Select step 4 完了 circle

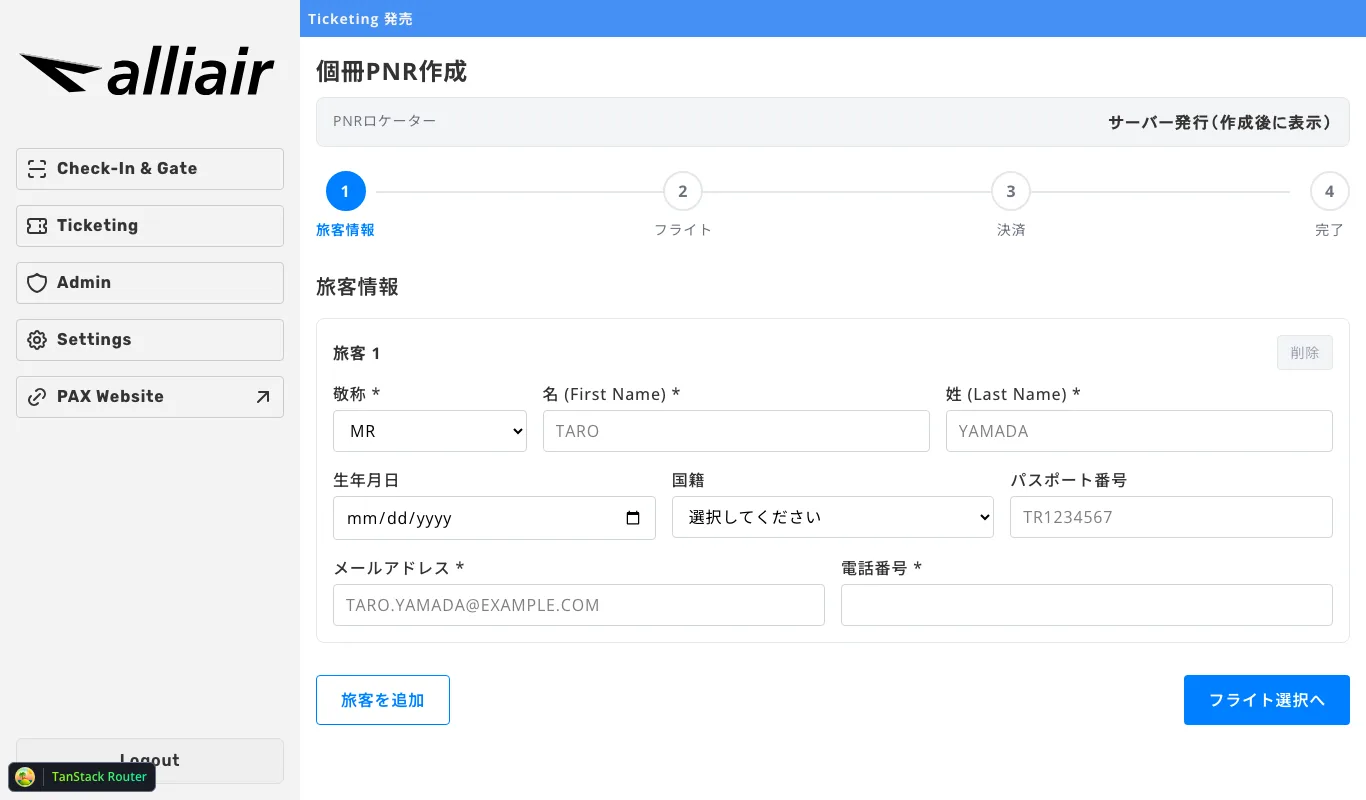(x=1329, y=191)
